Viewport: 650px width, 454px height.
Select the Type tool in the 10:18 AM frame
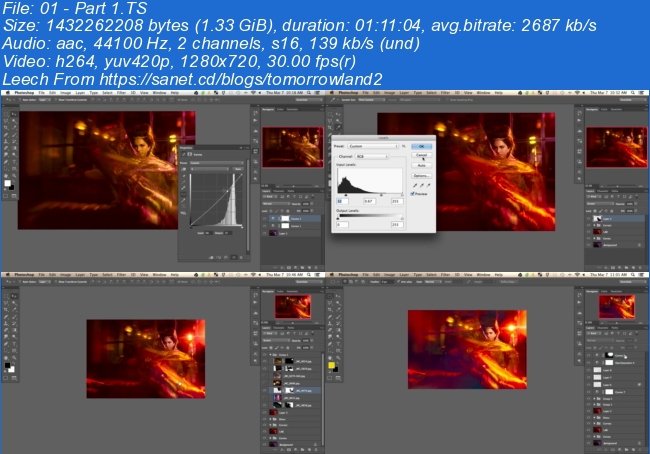coord(14,162)
